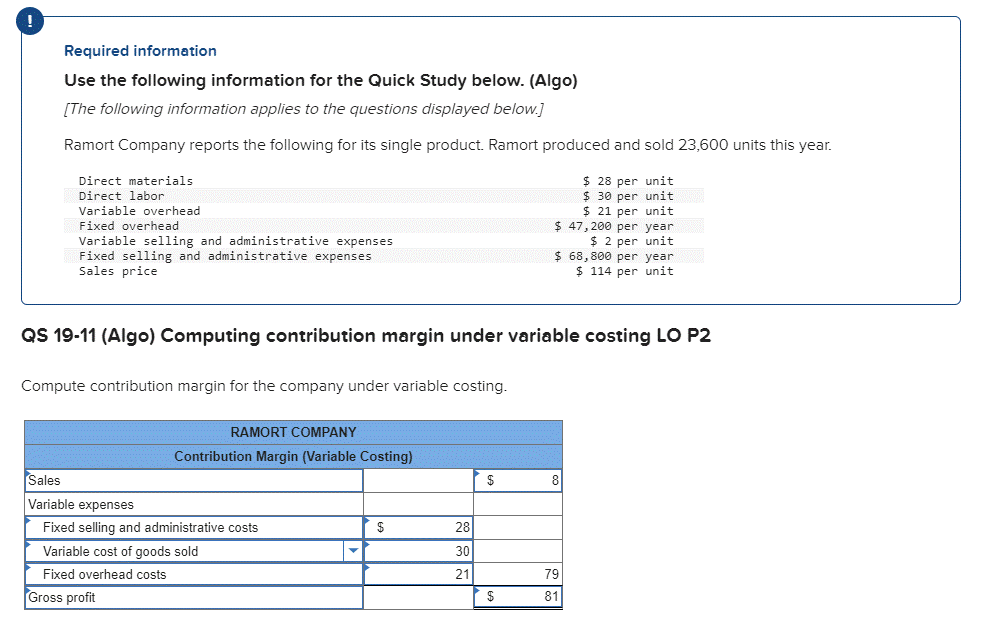Select the cell containing 28
The height and width of the screenshot is (642, 1006).
tap(420, 527)
